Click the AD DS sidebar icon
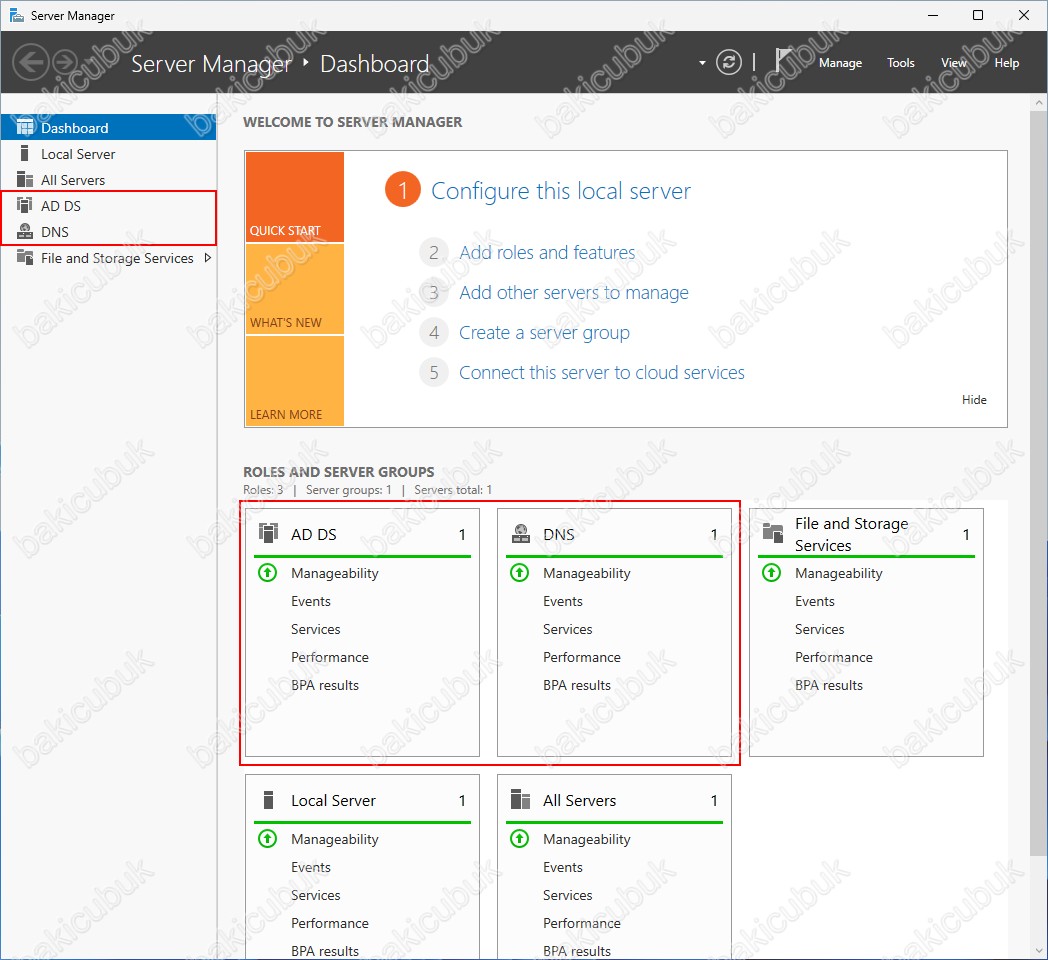 coord(25,205)
